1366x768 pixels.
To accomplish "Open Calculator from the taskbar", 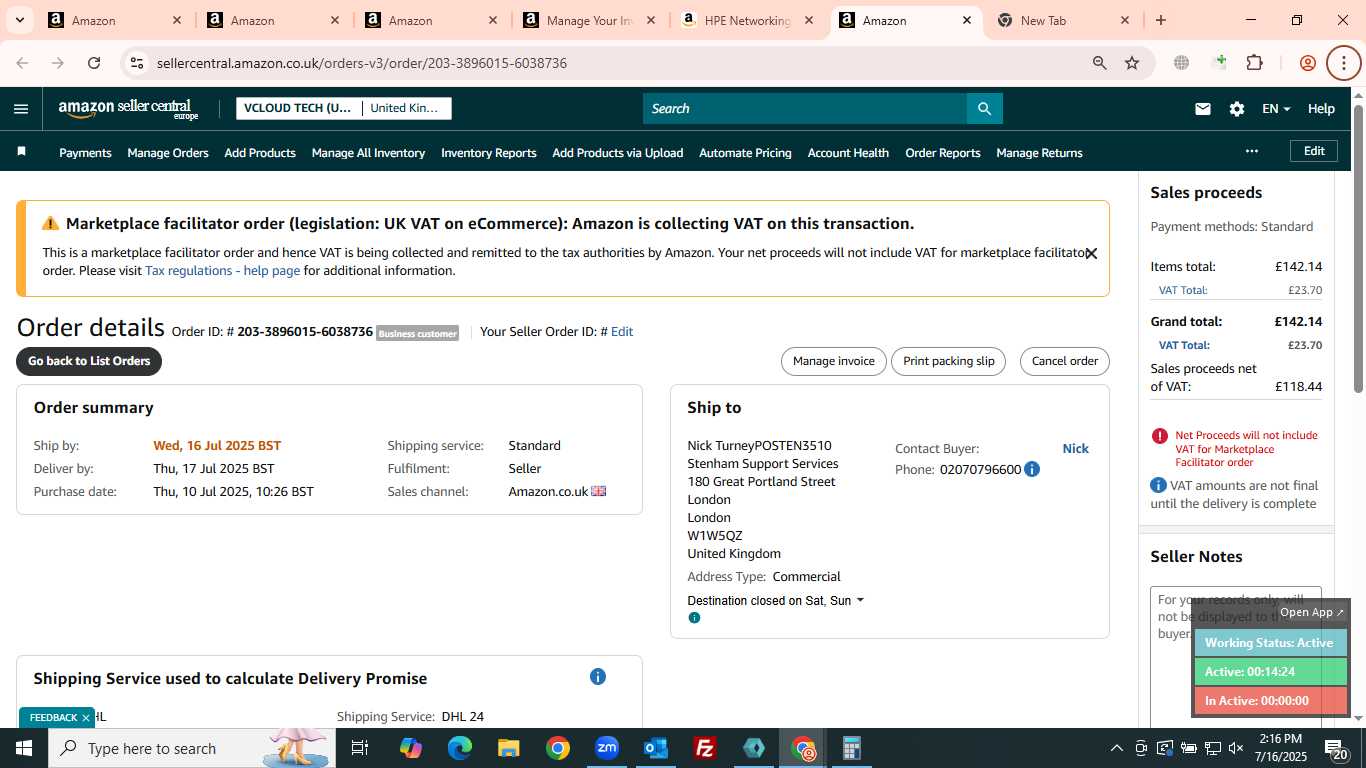I will (x=851, y=748).
